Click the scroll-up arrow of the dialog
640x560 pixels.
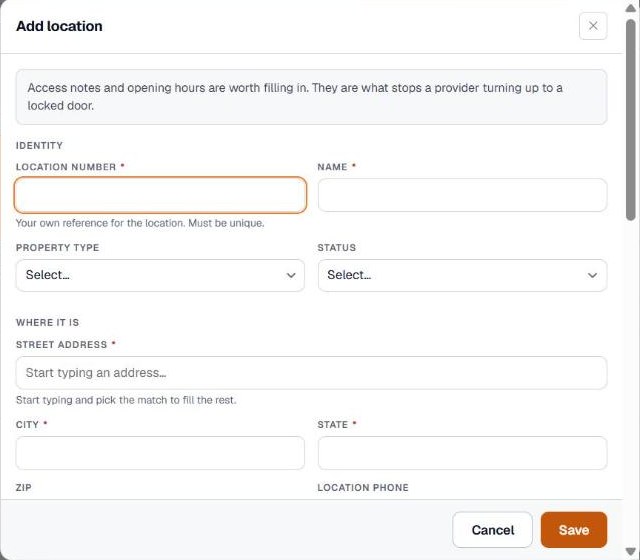[631, 8]
